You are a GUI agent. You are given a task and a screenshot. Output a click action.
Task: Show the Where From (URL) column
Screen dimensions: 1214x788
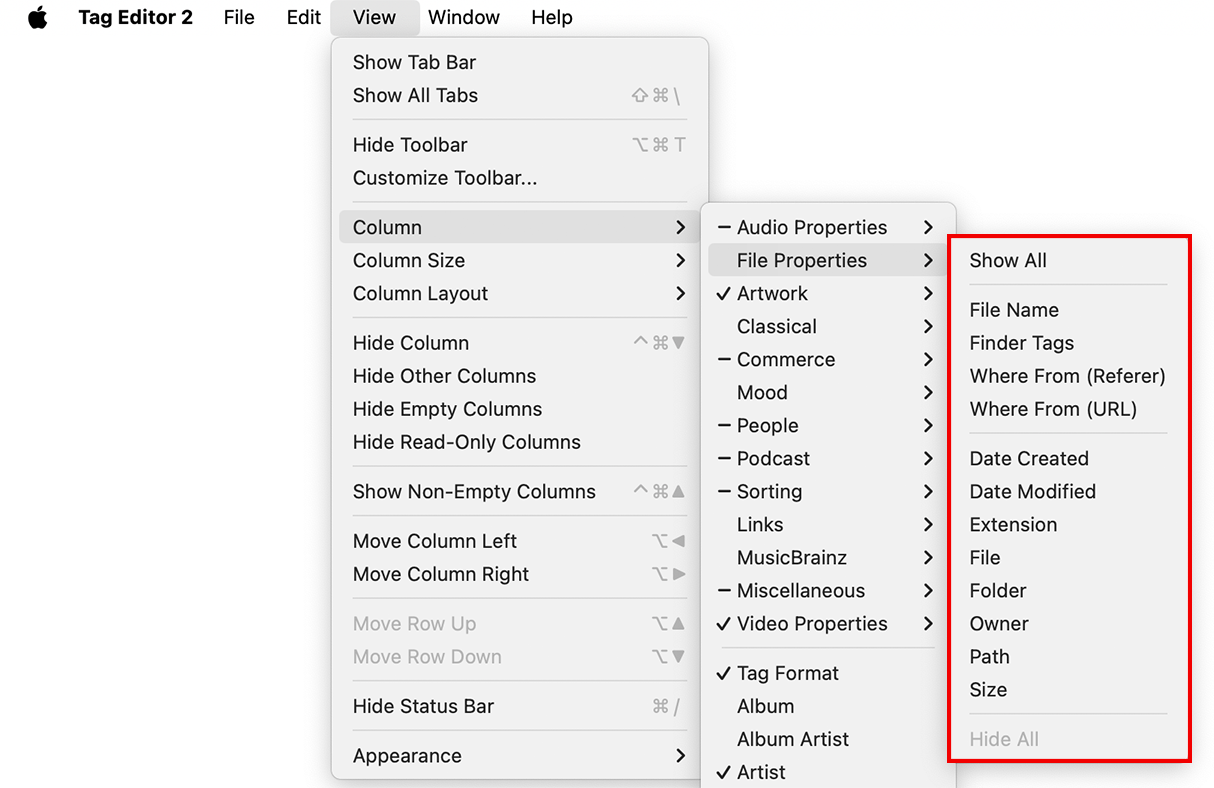pos(1053,409)
